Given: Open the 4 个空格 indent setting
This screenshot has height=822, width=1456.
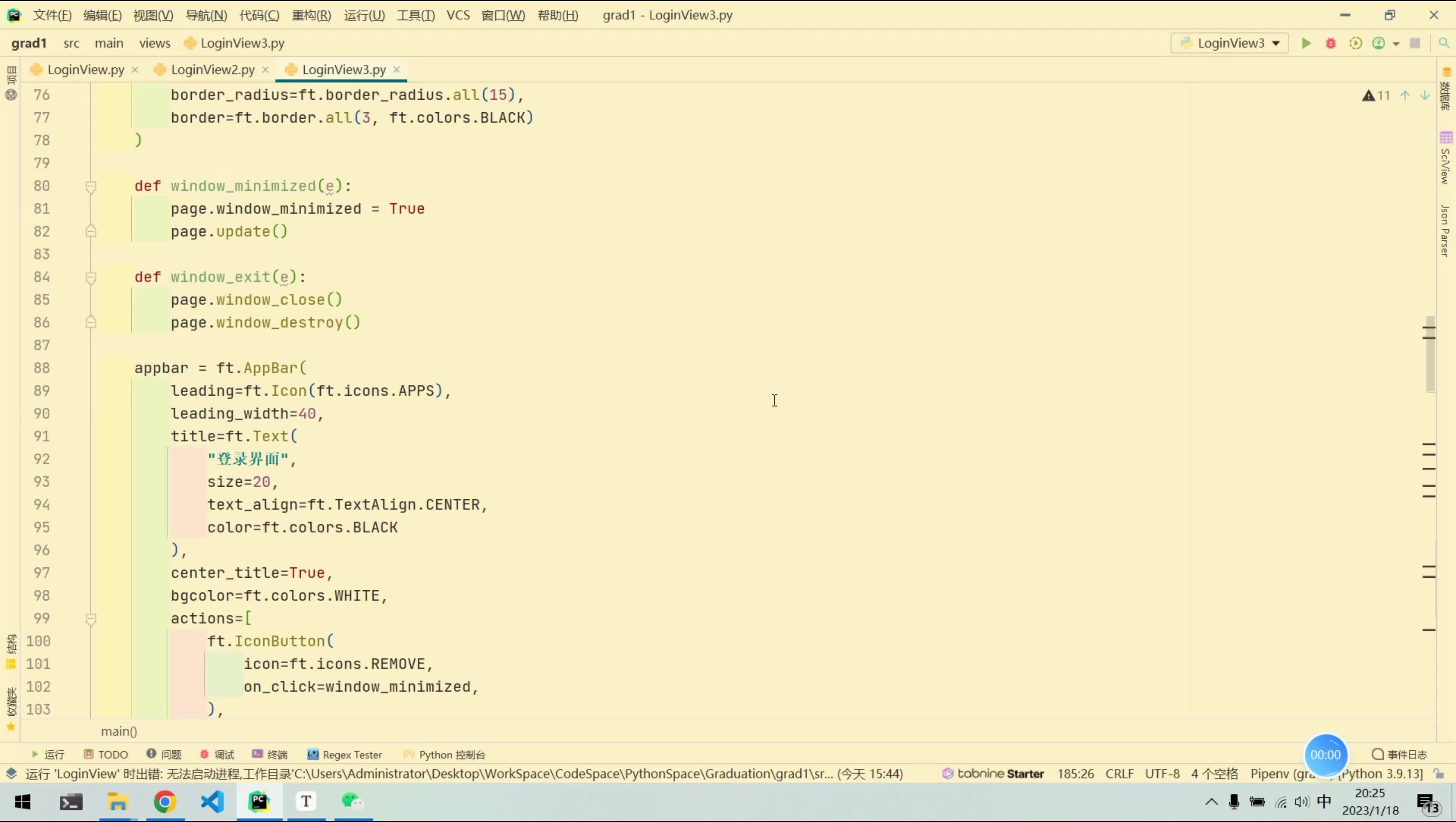Looking at the screenshot, I should tap(1214, 773).
